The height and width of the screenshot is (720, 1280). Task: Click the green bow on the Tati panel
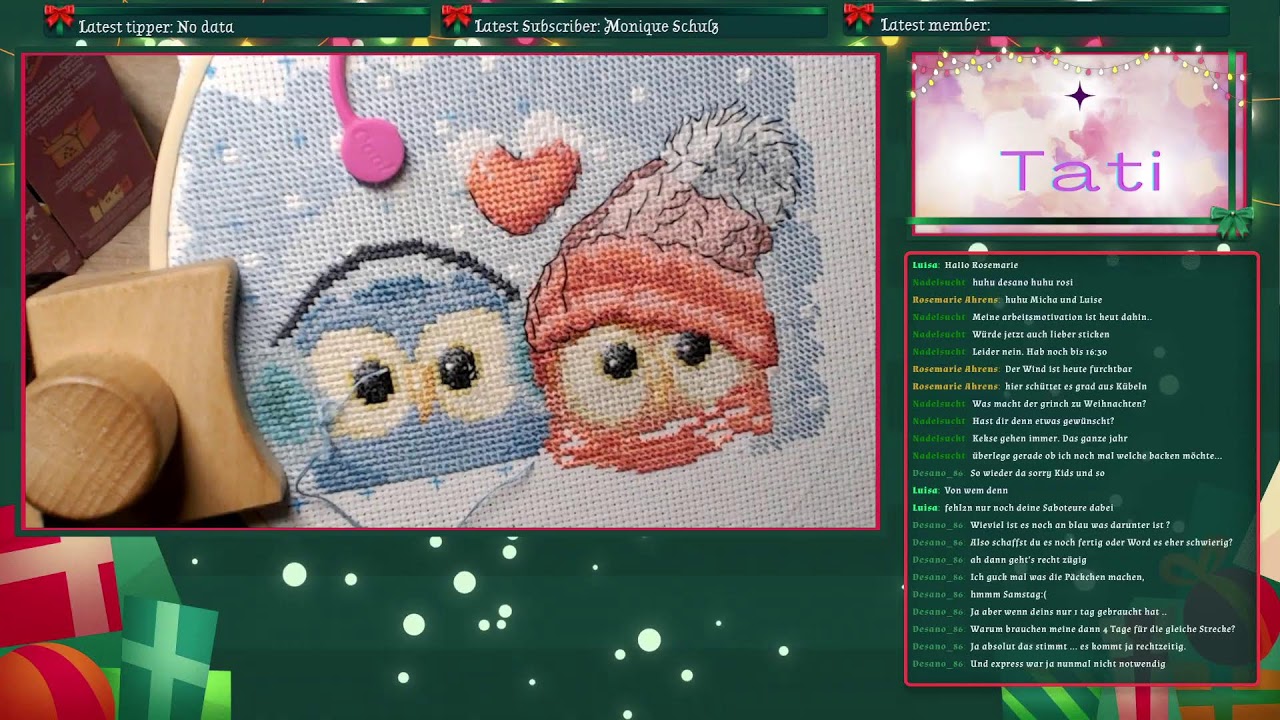click(x=1231, y=221)
